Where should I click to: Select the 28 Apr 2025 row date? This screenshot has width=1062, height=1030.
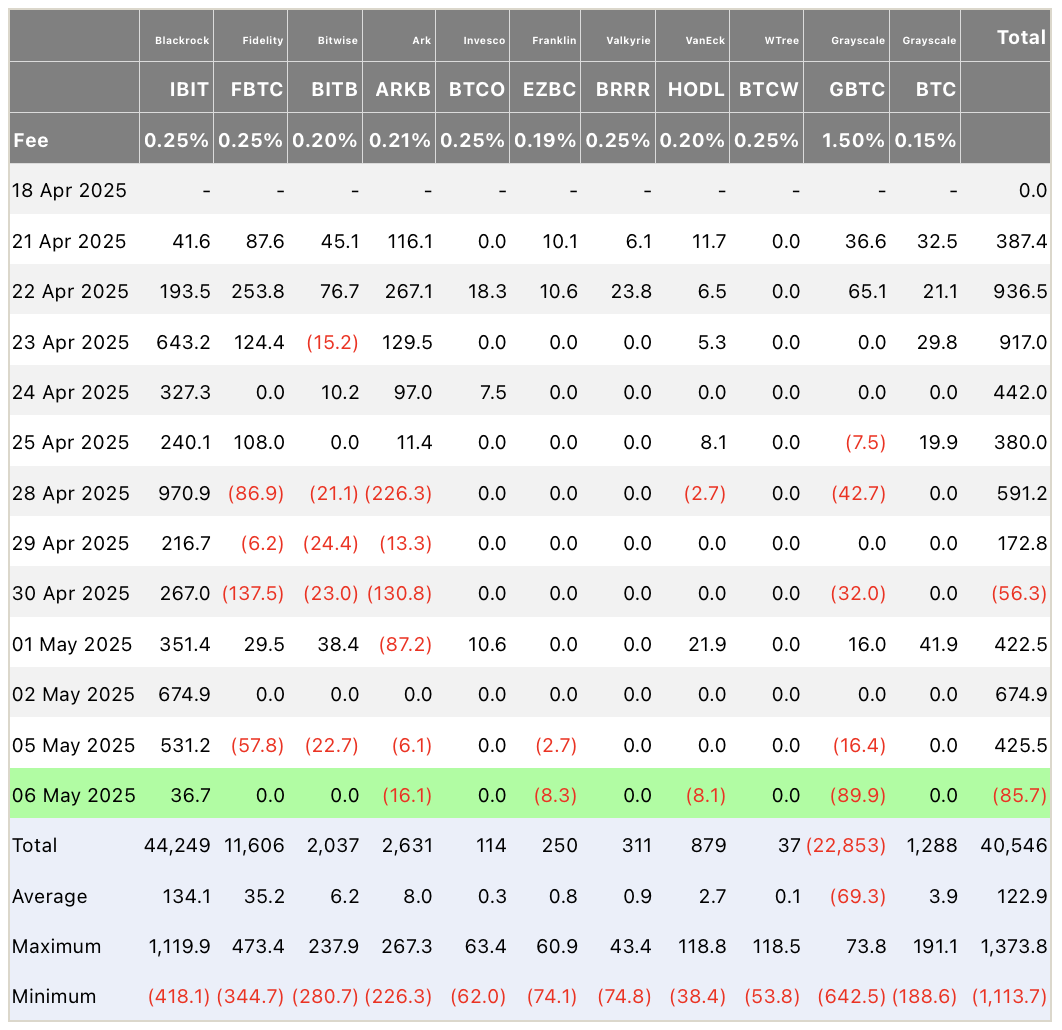[x=71, y=493]
